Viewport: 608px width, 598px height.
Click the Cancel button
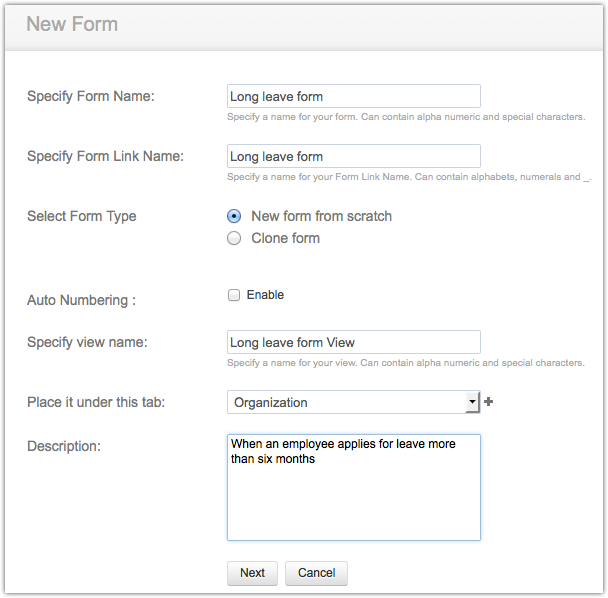[x=316, y=573]
